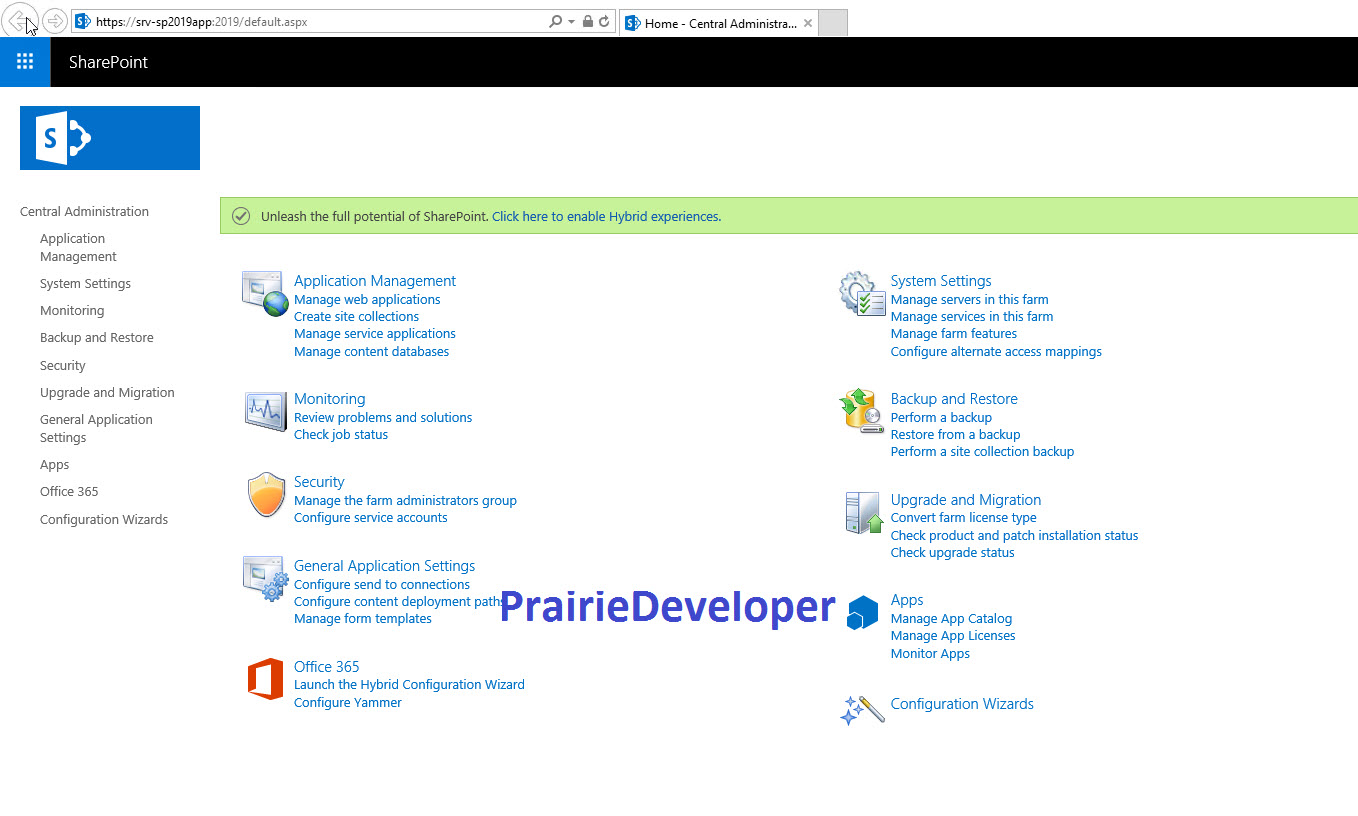This screenshot has width=1358, height=816.
Task: Click the 'Click here to enable Hybrid experiences' link
Action: click(605, 216)
